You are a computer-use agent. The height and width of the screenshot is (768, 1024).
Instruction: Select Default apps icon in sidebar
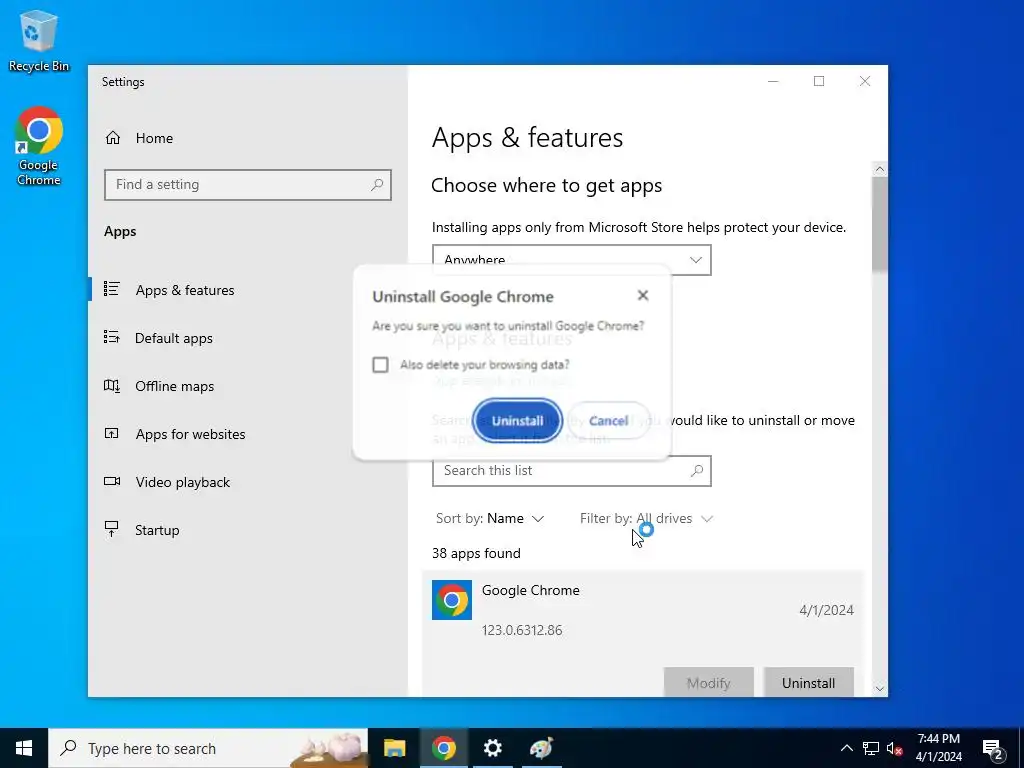pos(112,338)
